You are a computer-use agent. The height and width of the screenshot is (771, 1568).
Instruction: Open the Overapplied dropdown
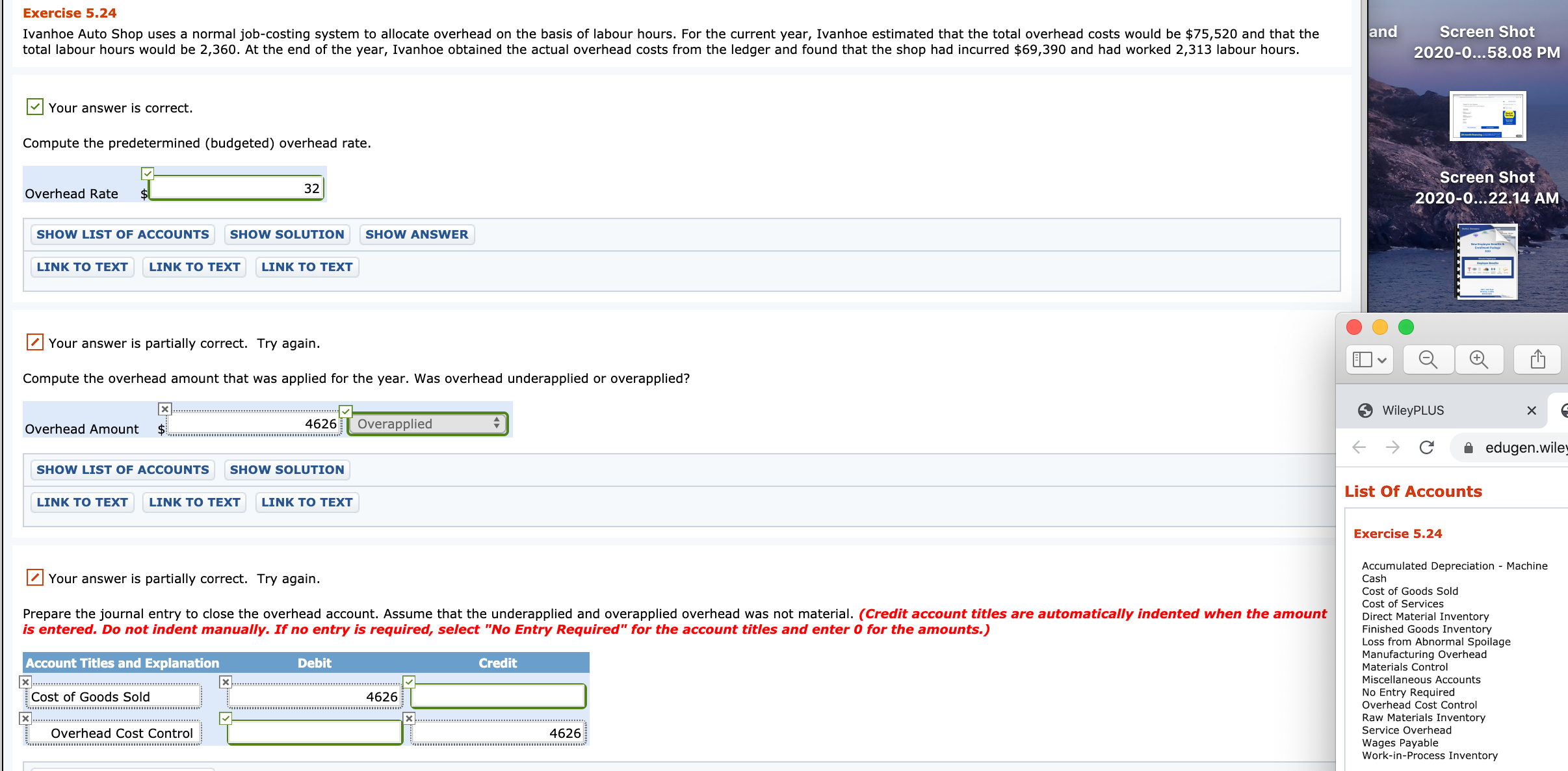(x=428, y=424)
